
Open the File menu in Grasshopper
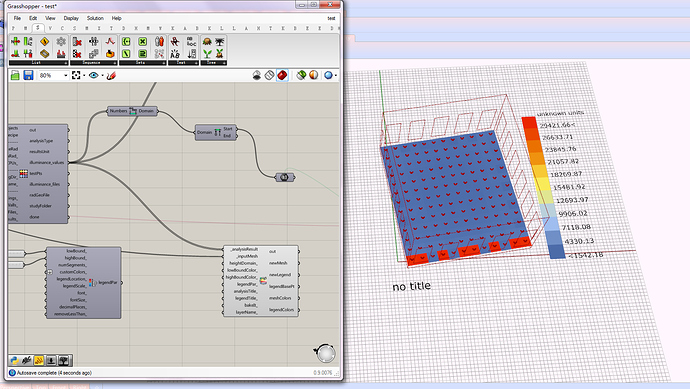pyautogui.click(x=17, y=18)
